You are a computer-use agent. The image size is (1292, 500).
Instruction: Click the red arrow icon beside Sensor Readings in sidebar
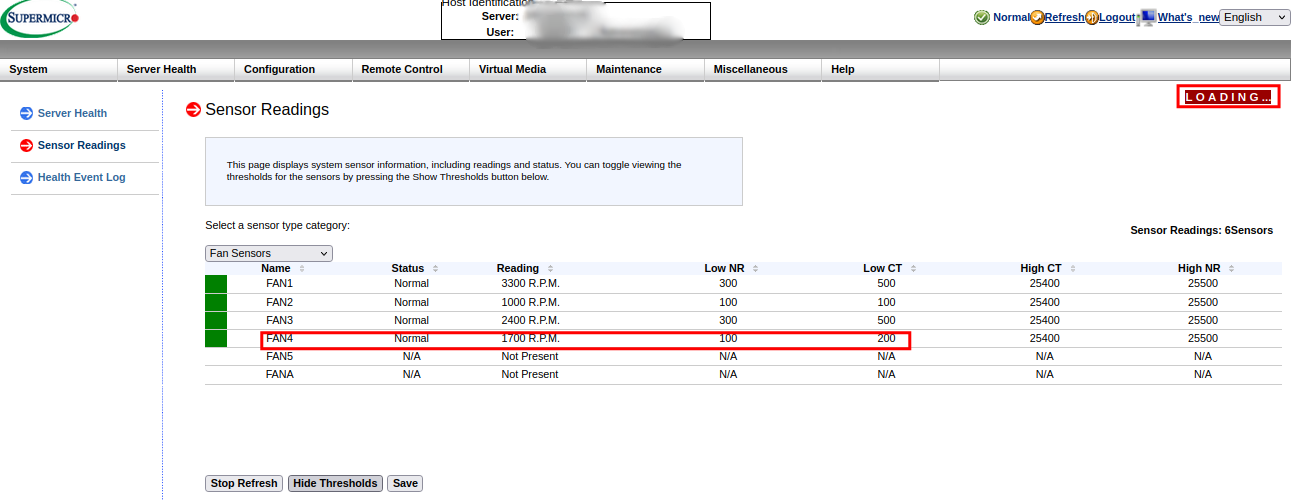[27, 145]
